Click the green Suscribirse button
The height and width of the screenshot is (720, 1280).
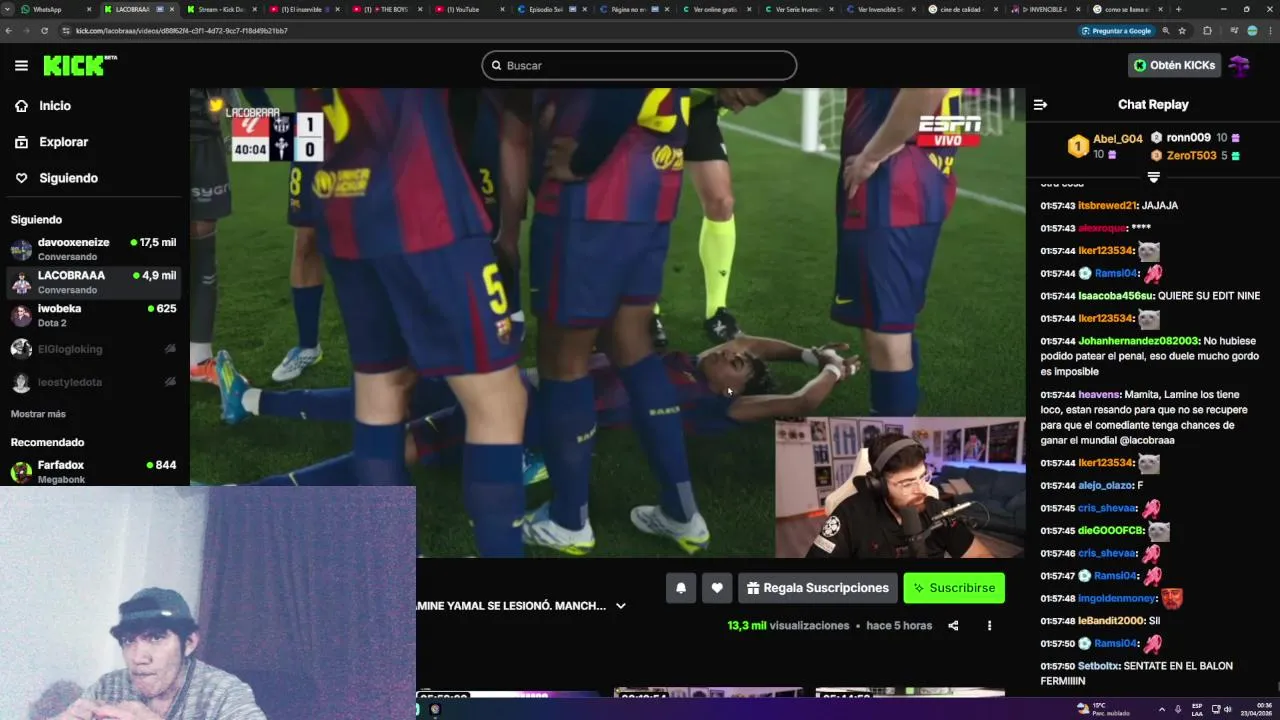(x=954, y=588)
